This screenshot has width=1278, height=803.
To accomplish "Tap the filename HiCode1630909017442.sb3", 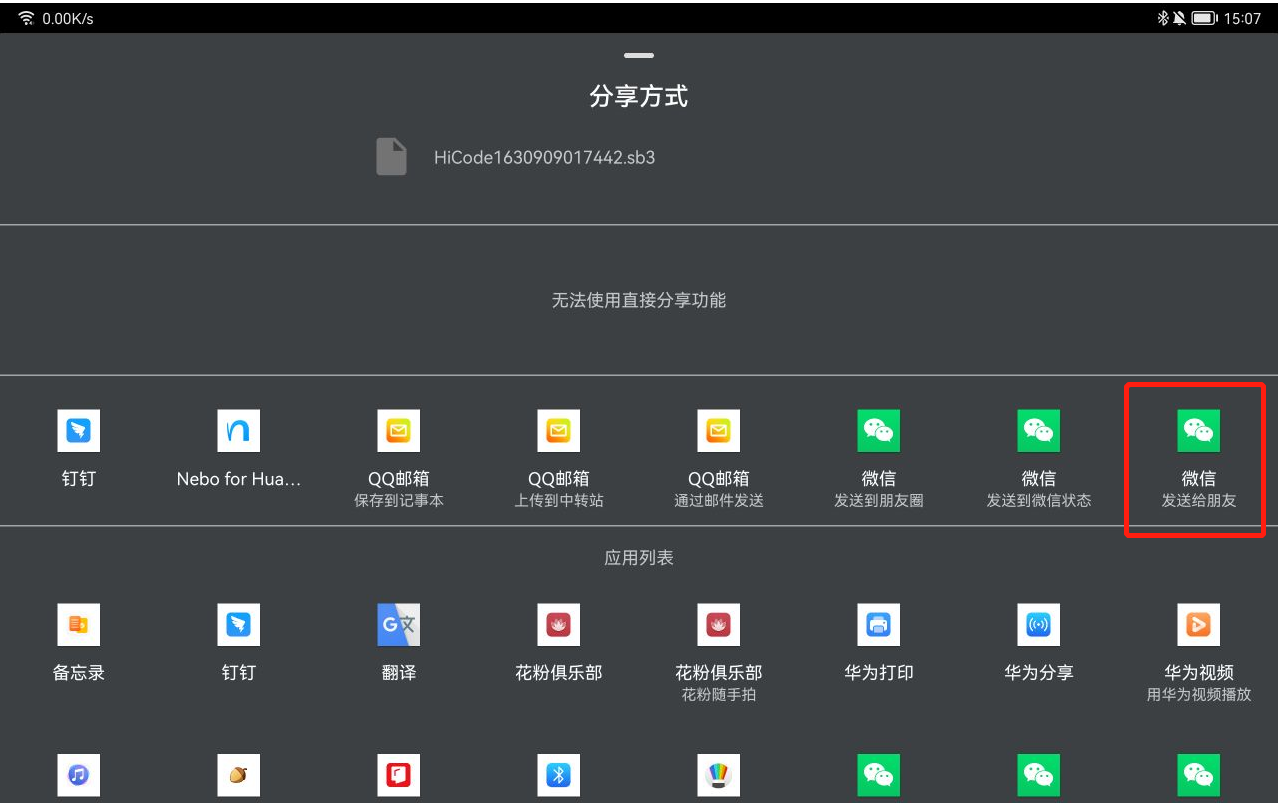I will click(545, 157).
